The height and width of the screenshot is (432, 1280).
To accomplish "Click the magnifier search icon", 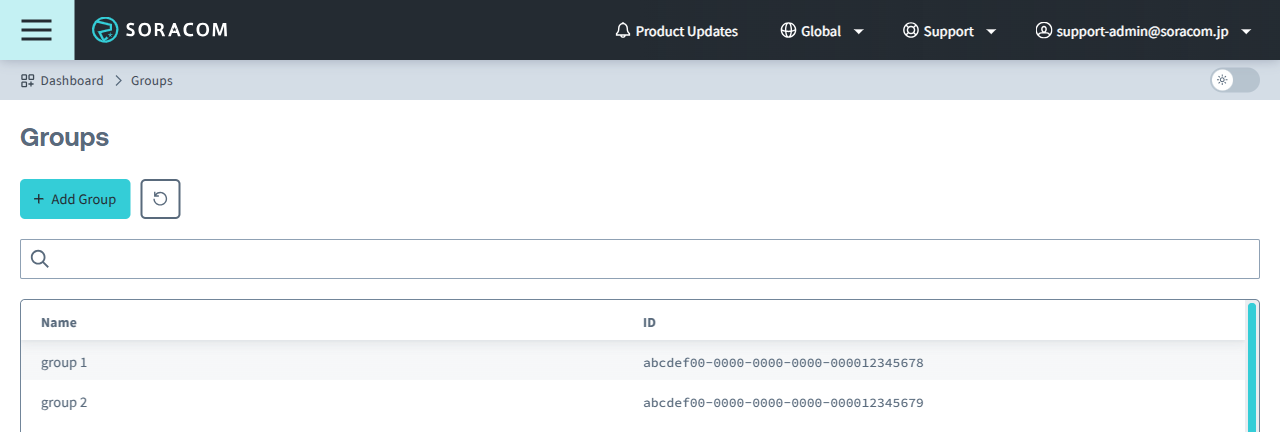I will pyautogui.click(x=40, y=259).
